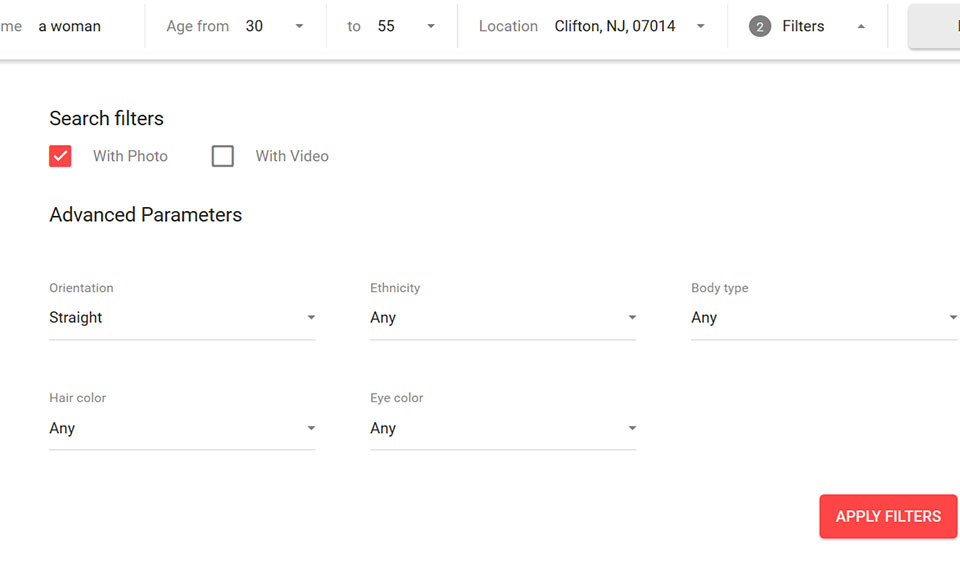The image size is (960, 561).
Task: Click the Location dropdown arrow
Action: (700, 27)
